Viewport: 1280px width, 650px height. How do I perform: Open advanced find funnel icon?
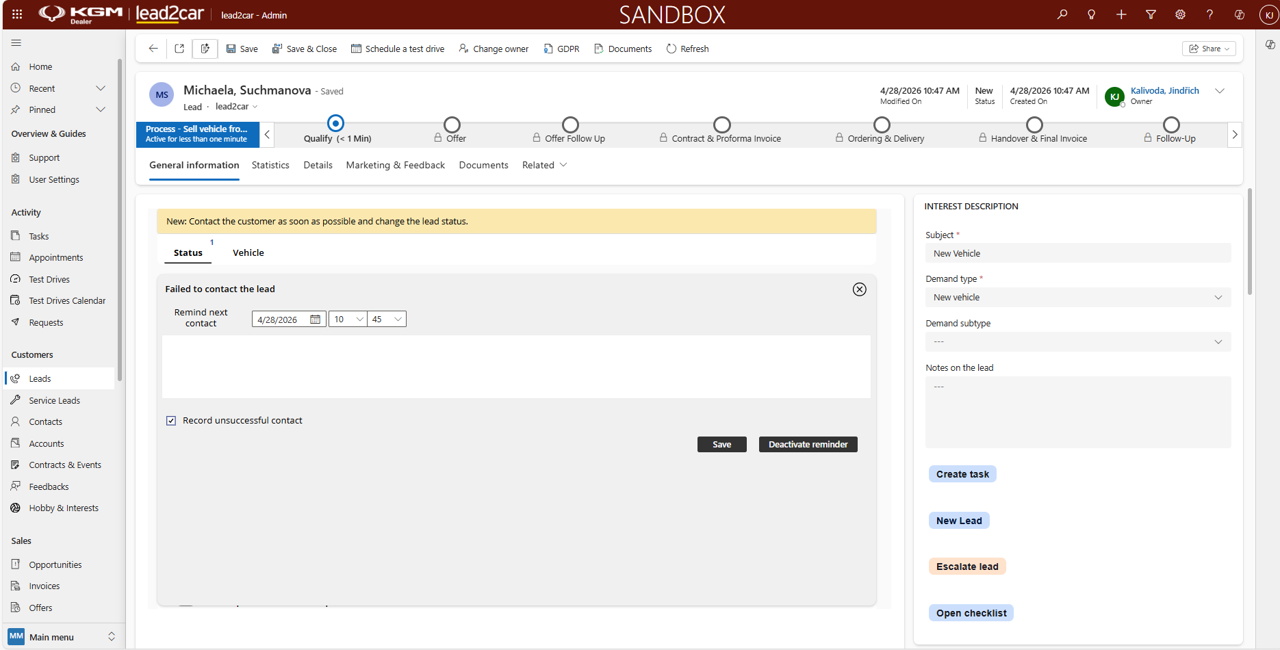click(x=1151, y=14)
